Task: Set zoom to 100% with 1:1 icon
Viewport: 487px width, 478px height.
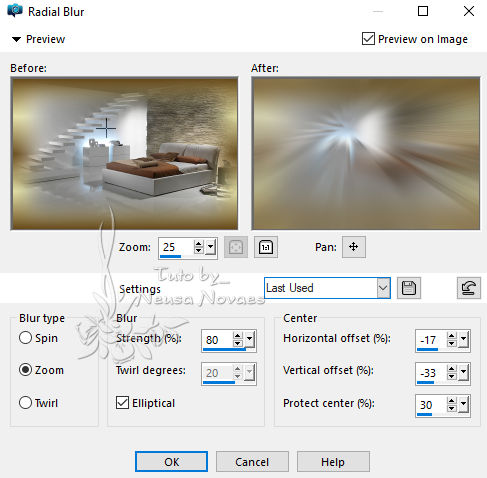Action: click(266, 247)
